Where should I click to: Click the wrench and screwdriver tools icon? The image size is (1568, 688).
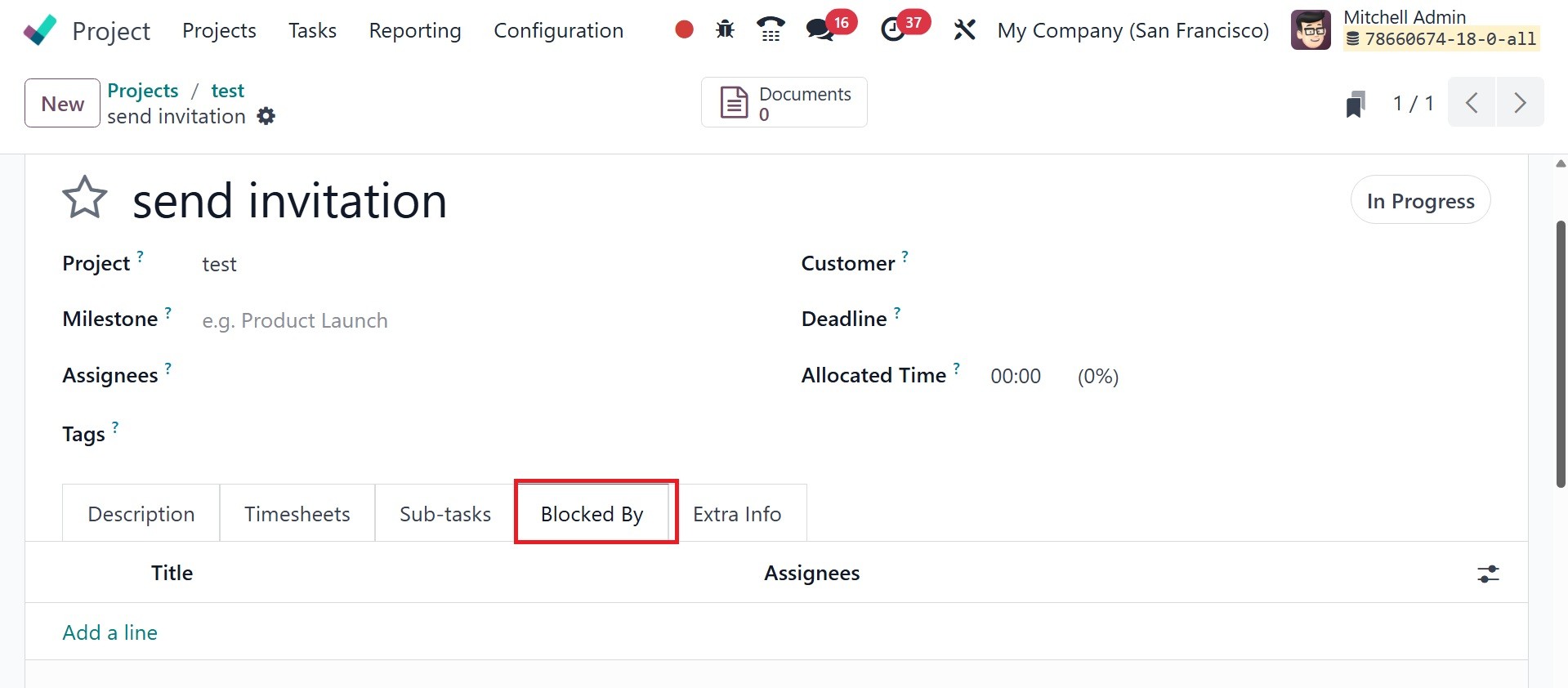tap(964, 30)
